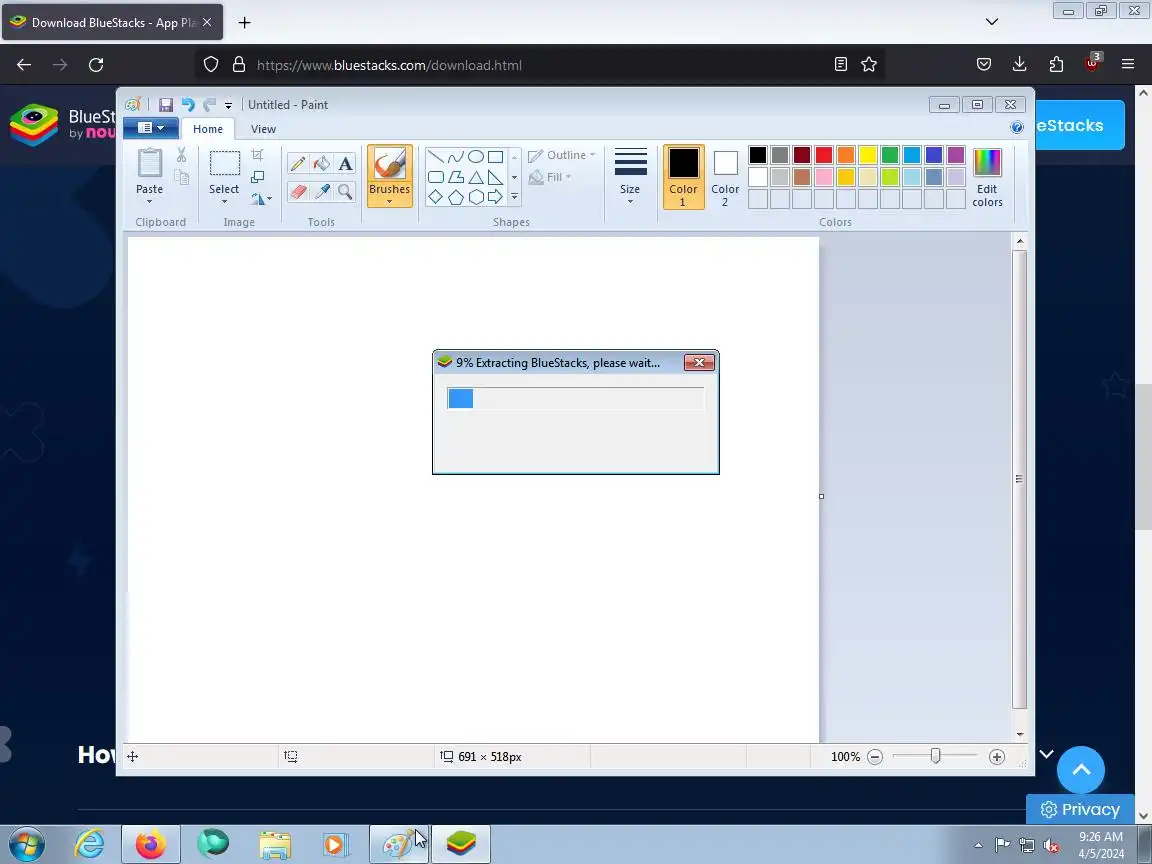Click the Cut scissors icon

tap(181, 155)
